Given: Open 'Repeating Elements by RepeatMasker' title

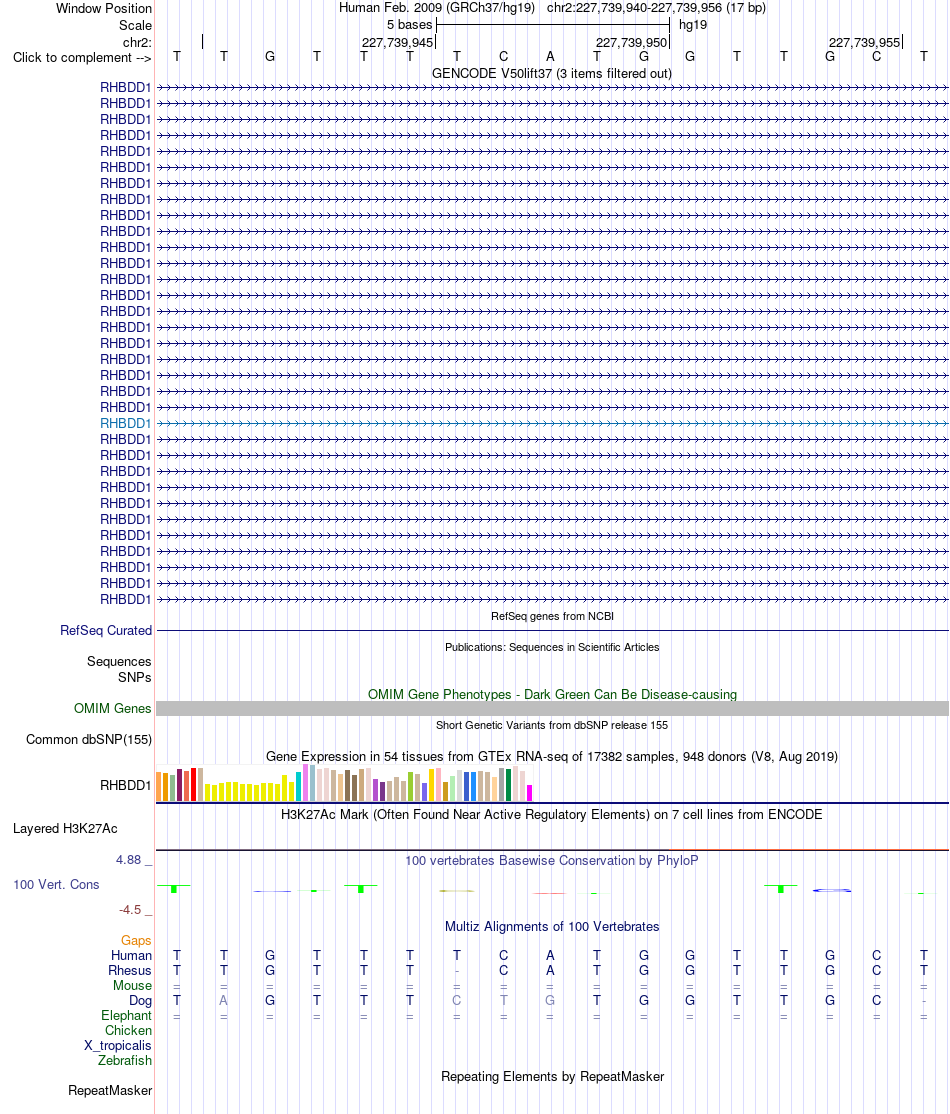Looking at the screenshot, I should 552,1076.
